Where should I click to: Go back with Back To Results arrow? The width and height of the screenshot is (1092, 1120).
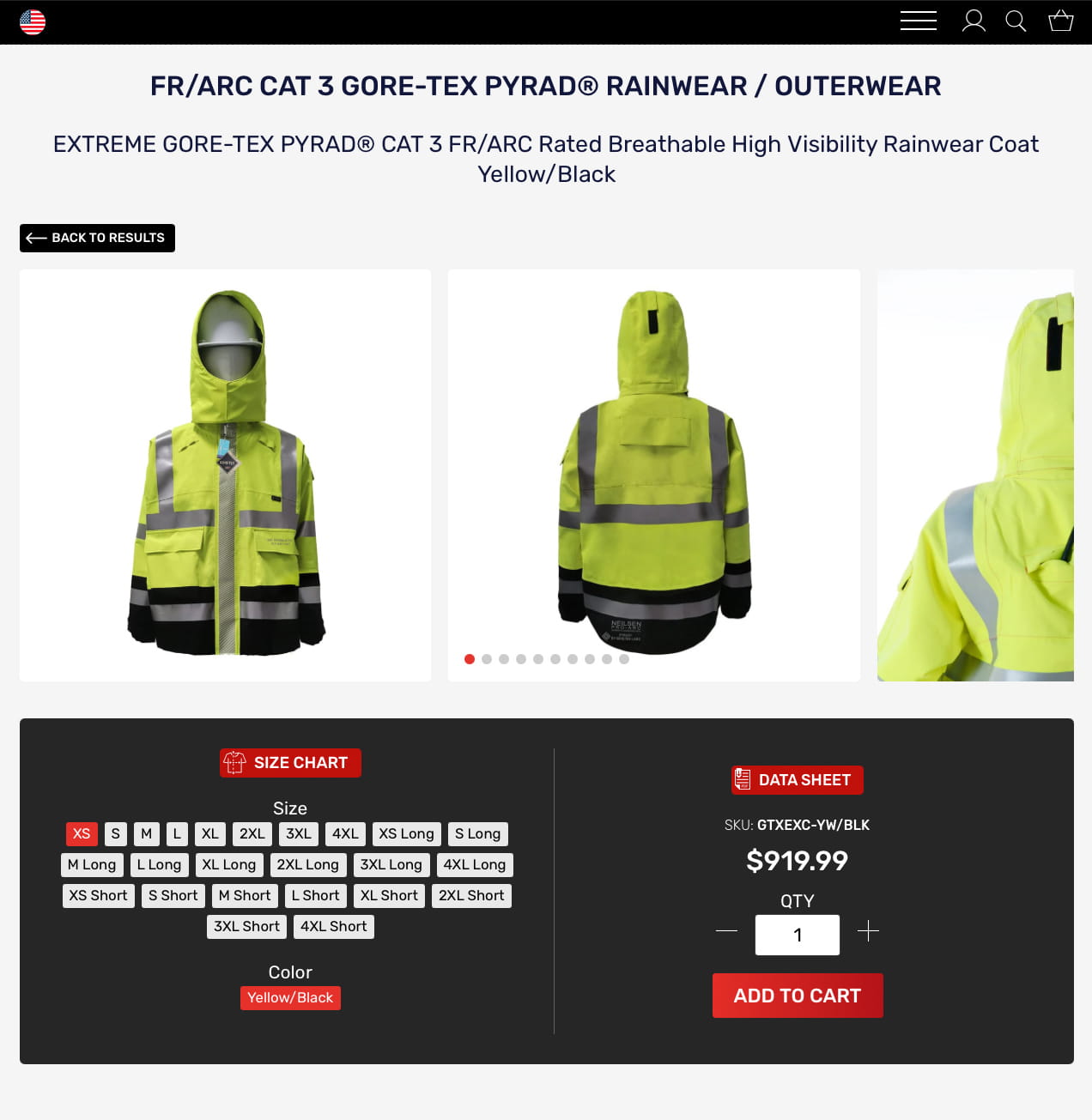pos(97,238)
